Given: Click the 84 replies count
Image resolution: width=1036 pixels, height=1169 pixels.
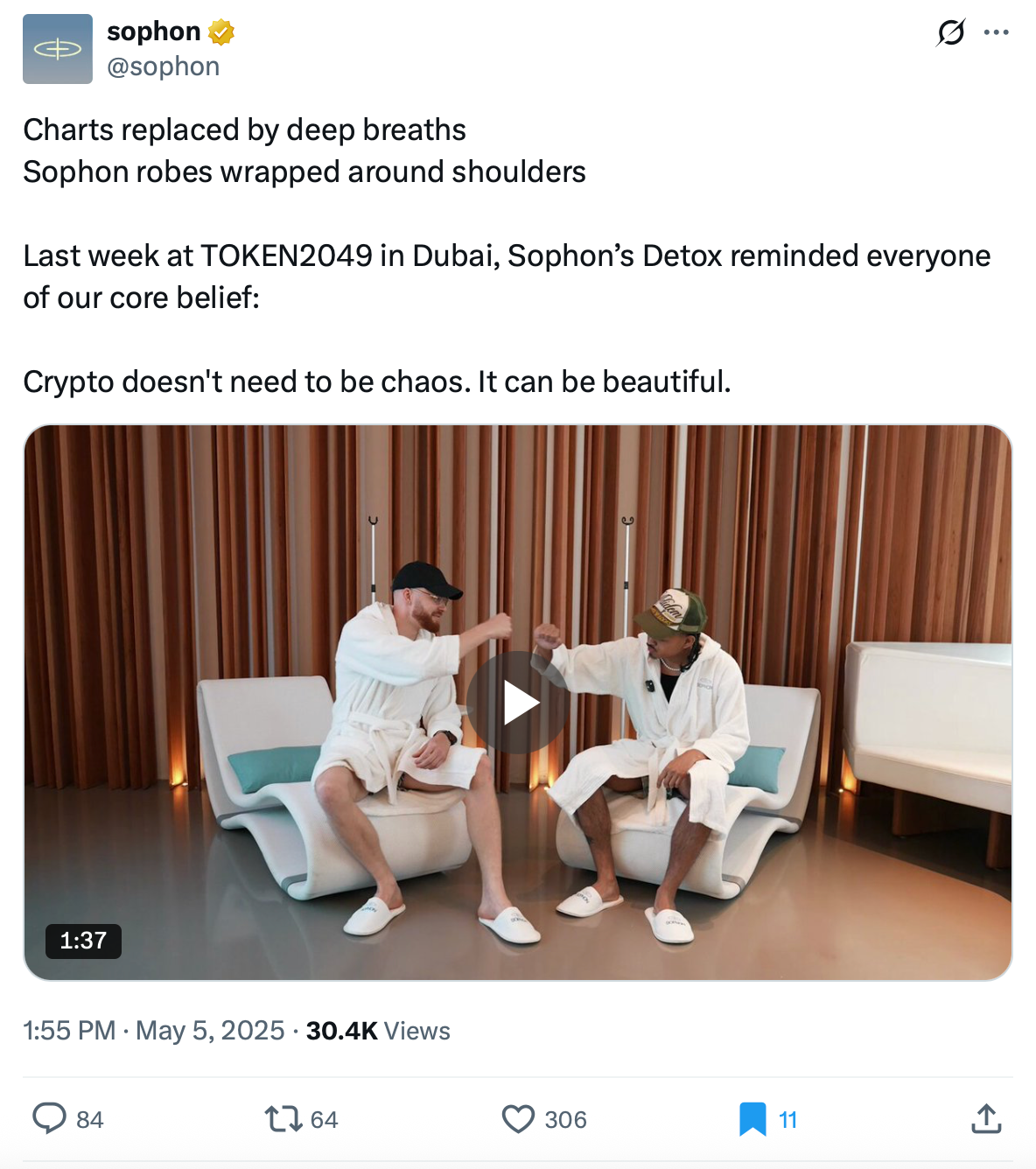Looking at the screenshot, I should tap(90, 1120).
